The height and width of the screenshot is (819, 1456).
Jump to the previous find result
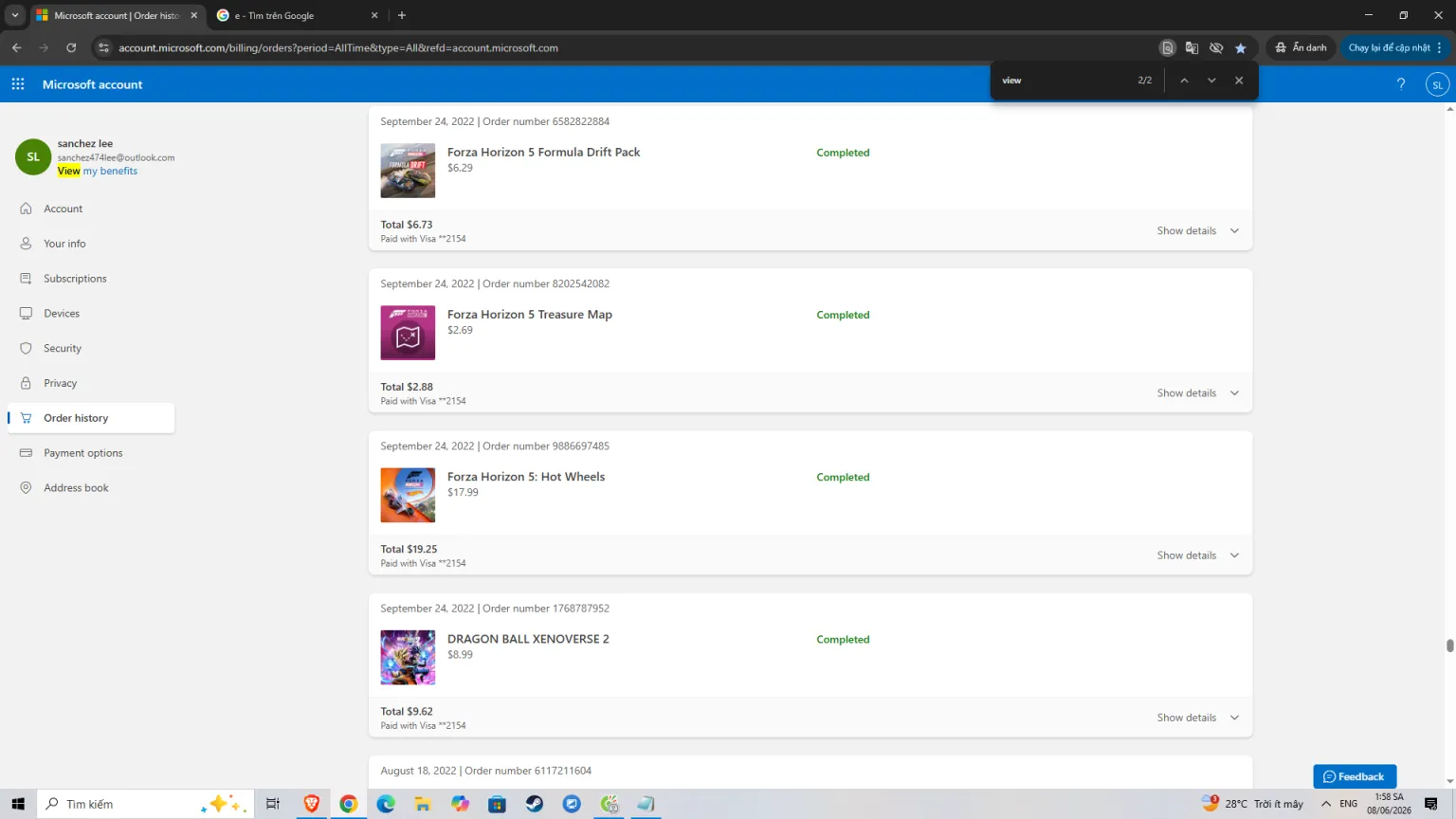pyautogui.click(x=1184, y=81)
